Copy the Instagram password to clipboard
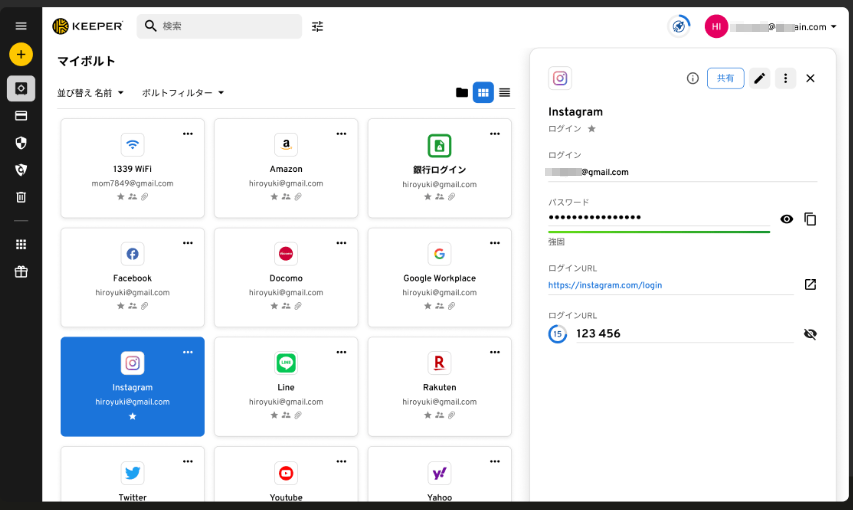Image resolution: width=853 pixels, height=510 pixels. click(810, 219)
